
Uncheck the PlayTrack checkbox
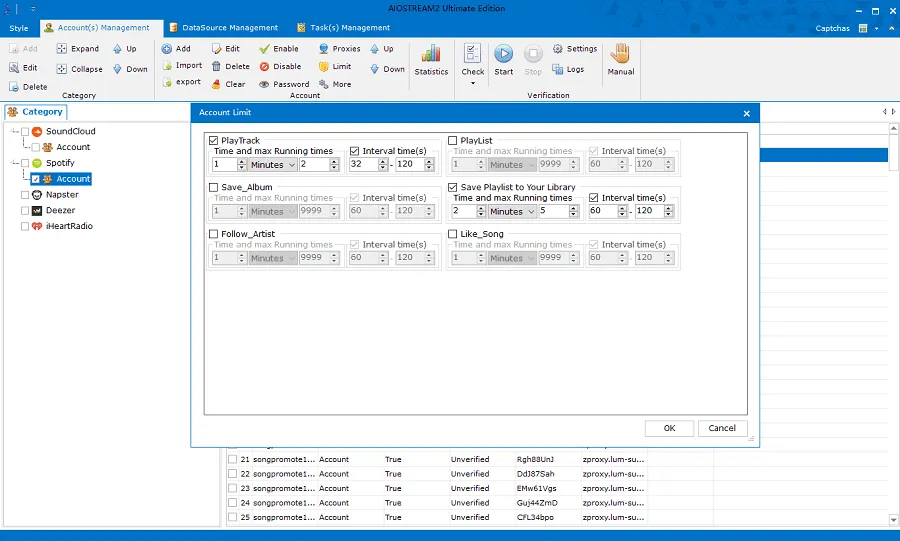(x=214, y=141)
